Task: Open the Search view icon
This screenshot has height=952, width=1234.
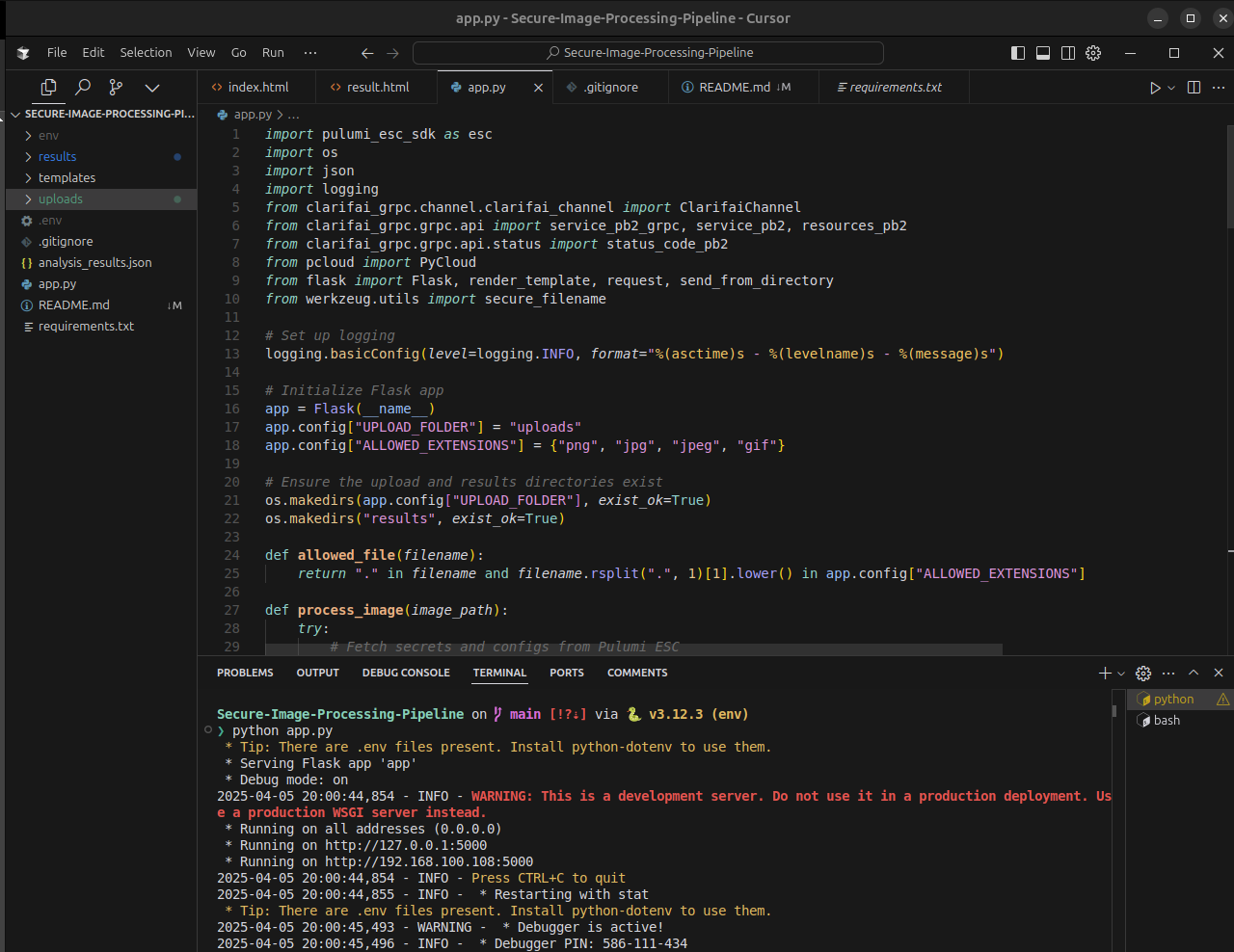Action: click(x=83, y=87)
